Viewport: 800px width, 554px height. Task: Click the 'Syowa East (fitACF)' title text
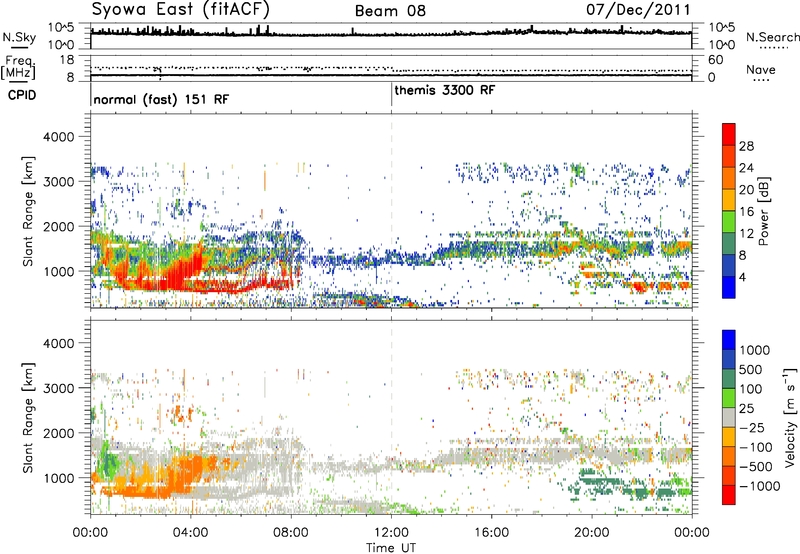coord(181,9)
